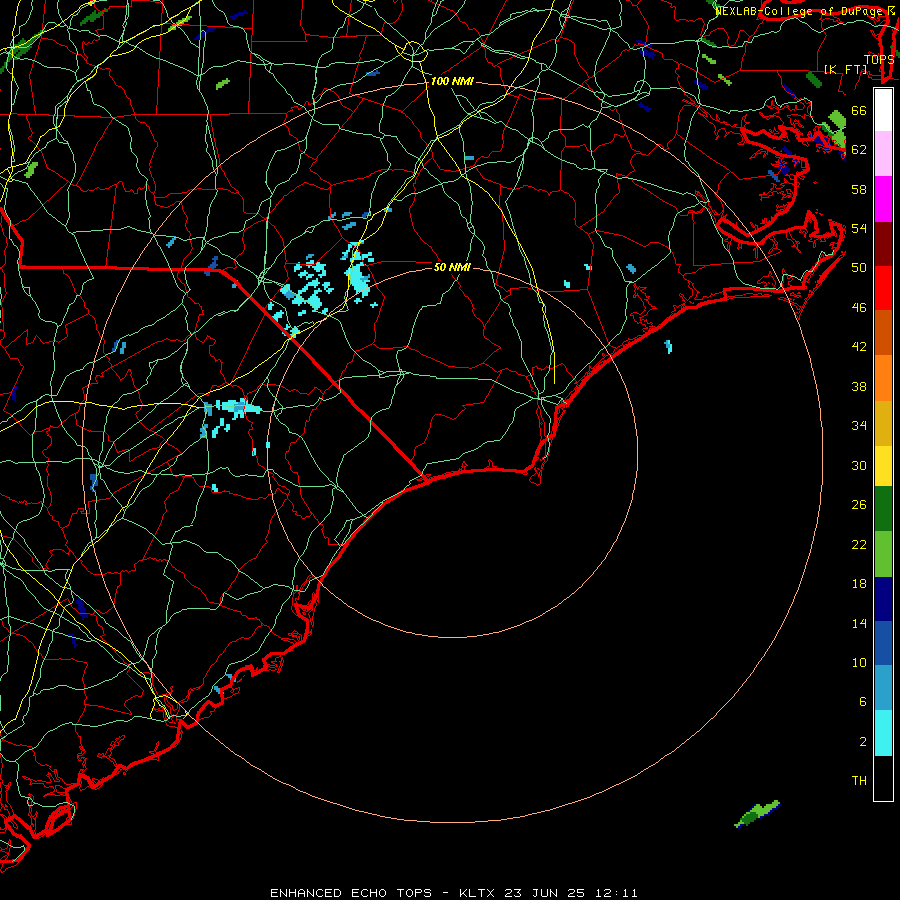Select the gold legend swatch

(x=883, y=423)
